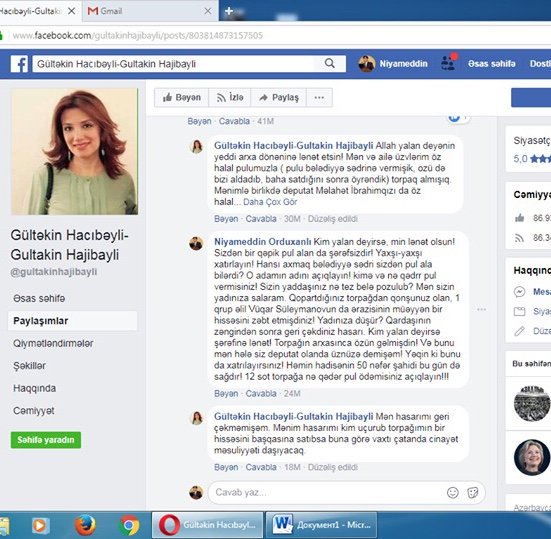
Task: Launch Chrome from the taskbar
Action: [129, 525]
